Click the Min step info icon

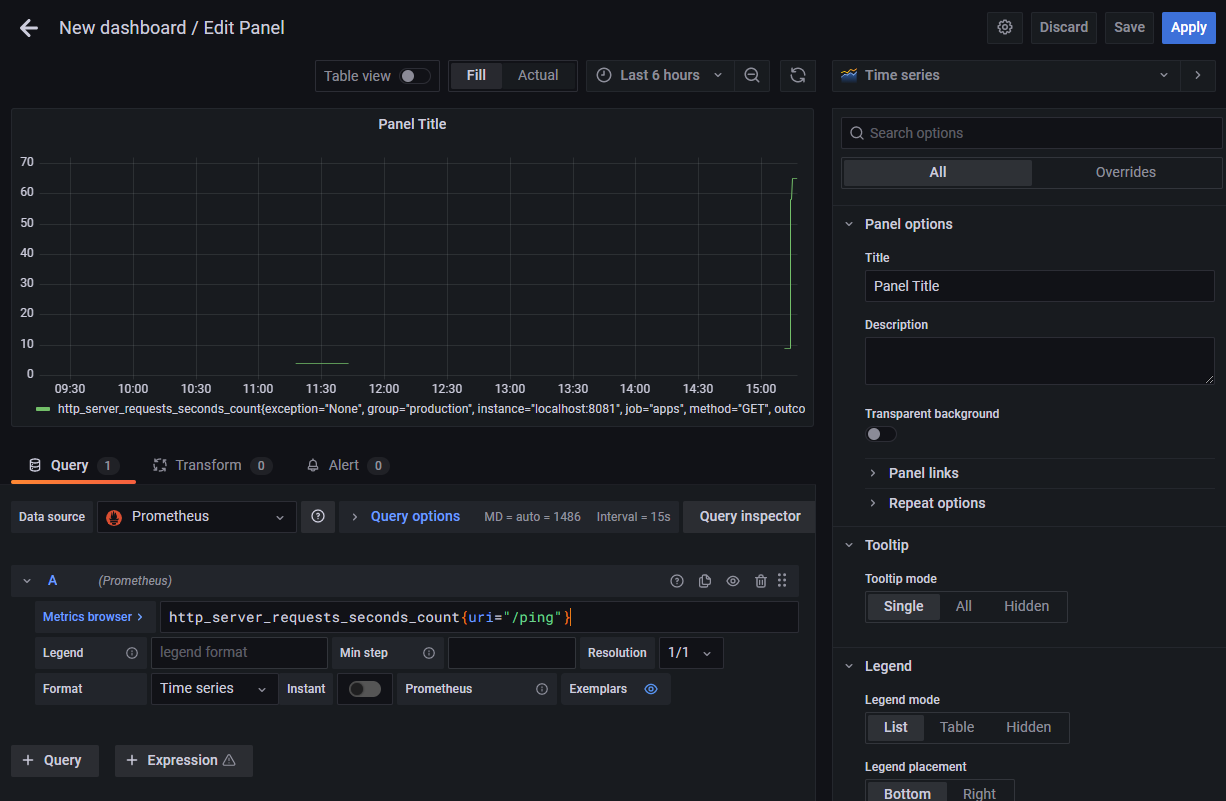429,653
